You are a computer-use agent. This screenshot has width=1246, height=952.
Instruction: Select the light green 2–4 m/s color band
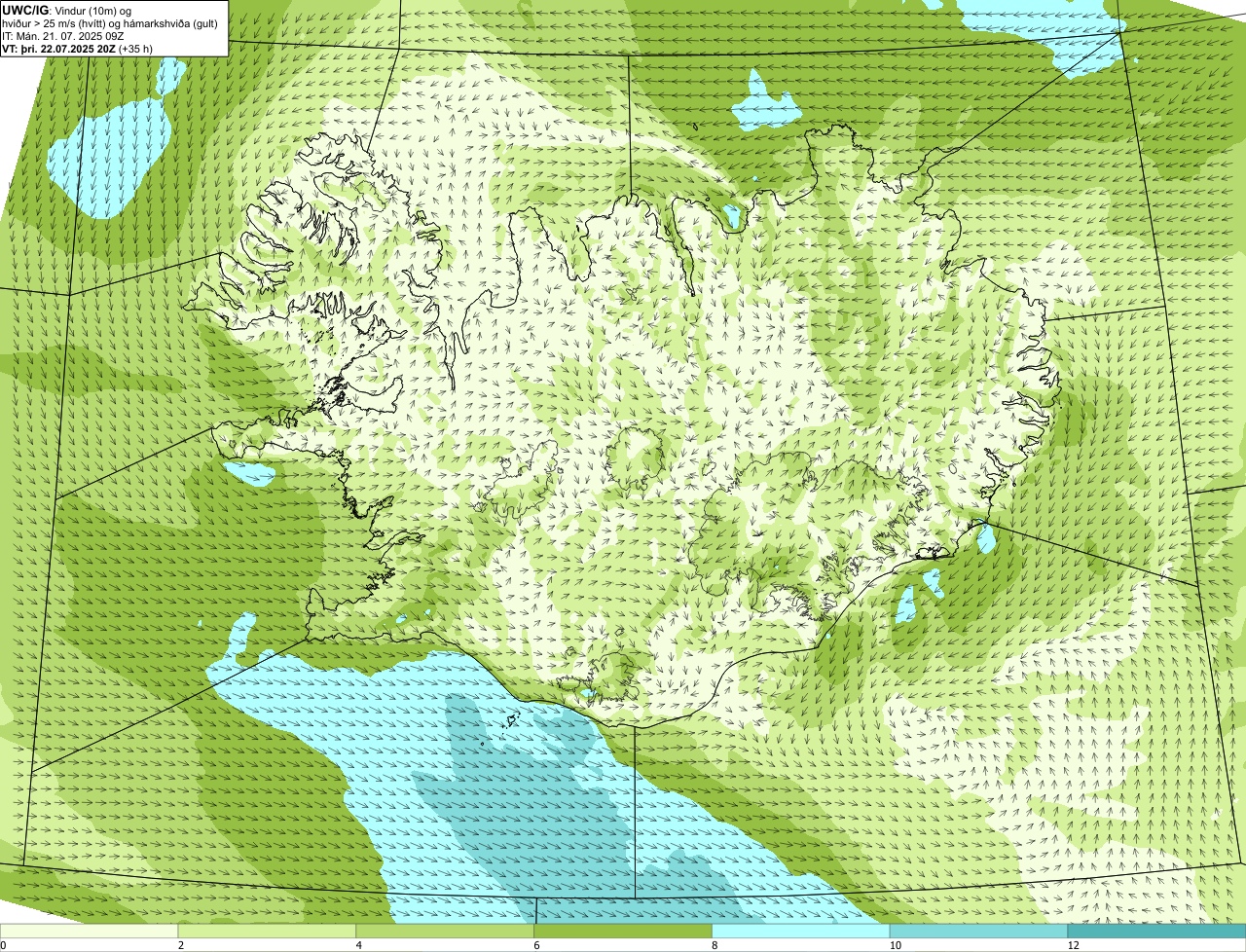click(268, 931)
